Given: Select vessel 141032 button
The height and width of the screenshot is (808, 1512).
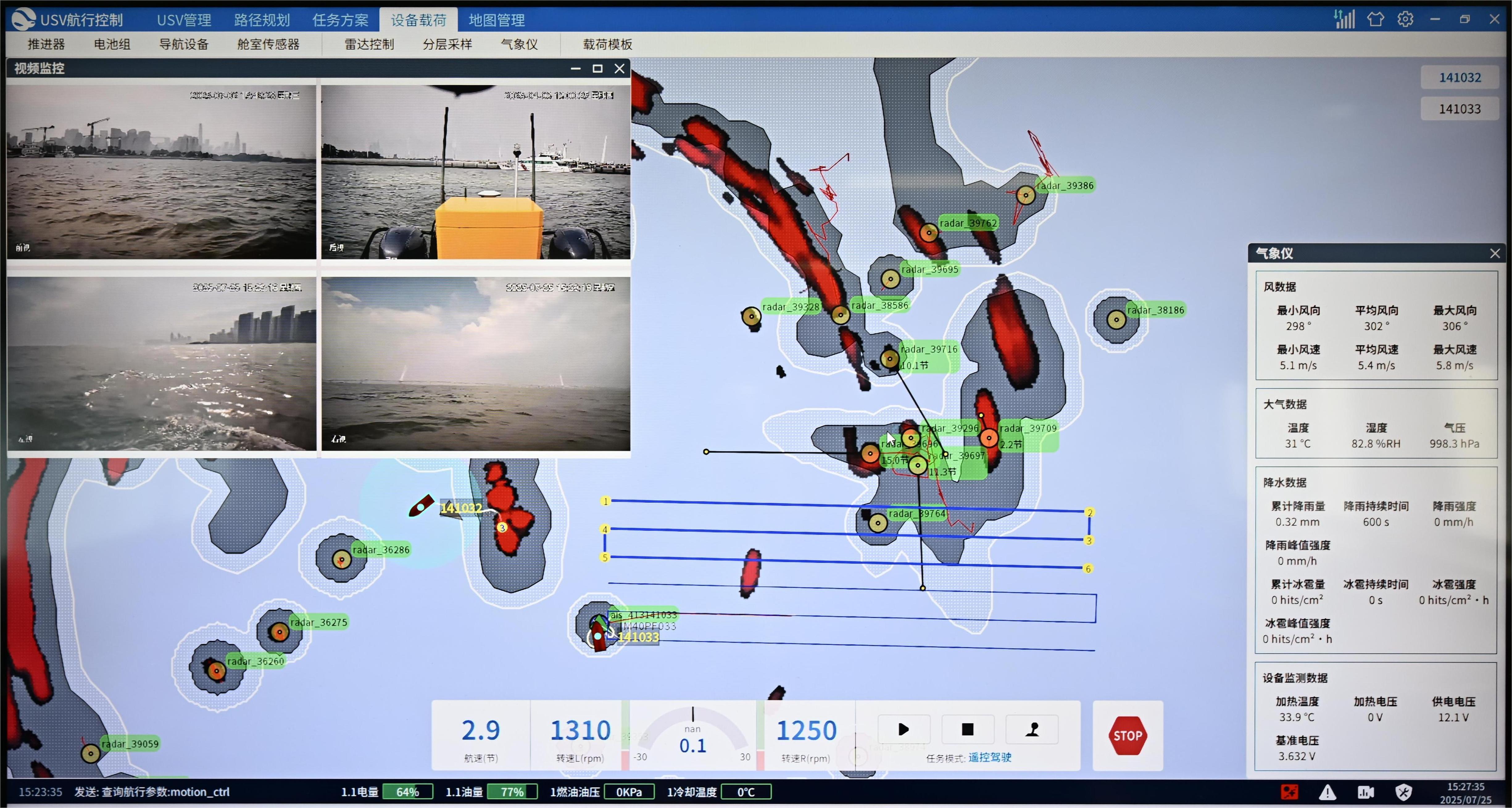Looking at the screenshot, I should click(1459, 77).
